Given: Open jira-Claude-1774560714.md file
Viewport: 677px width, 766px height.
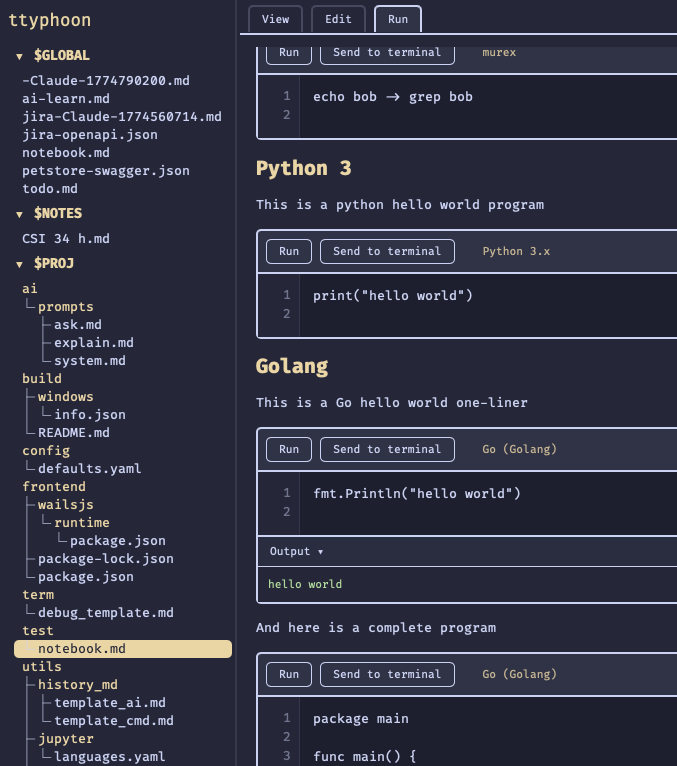Looking at the screenshot, I should point(122,117).
